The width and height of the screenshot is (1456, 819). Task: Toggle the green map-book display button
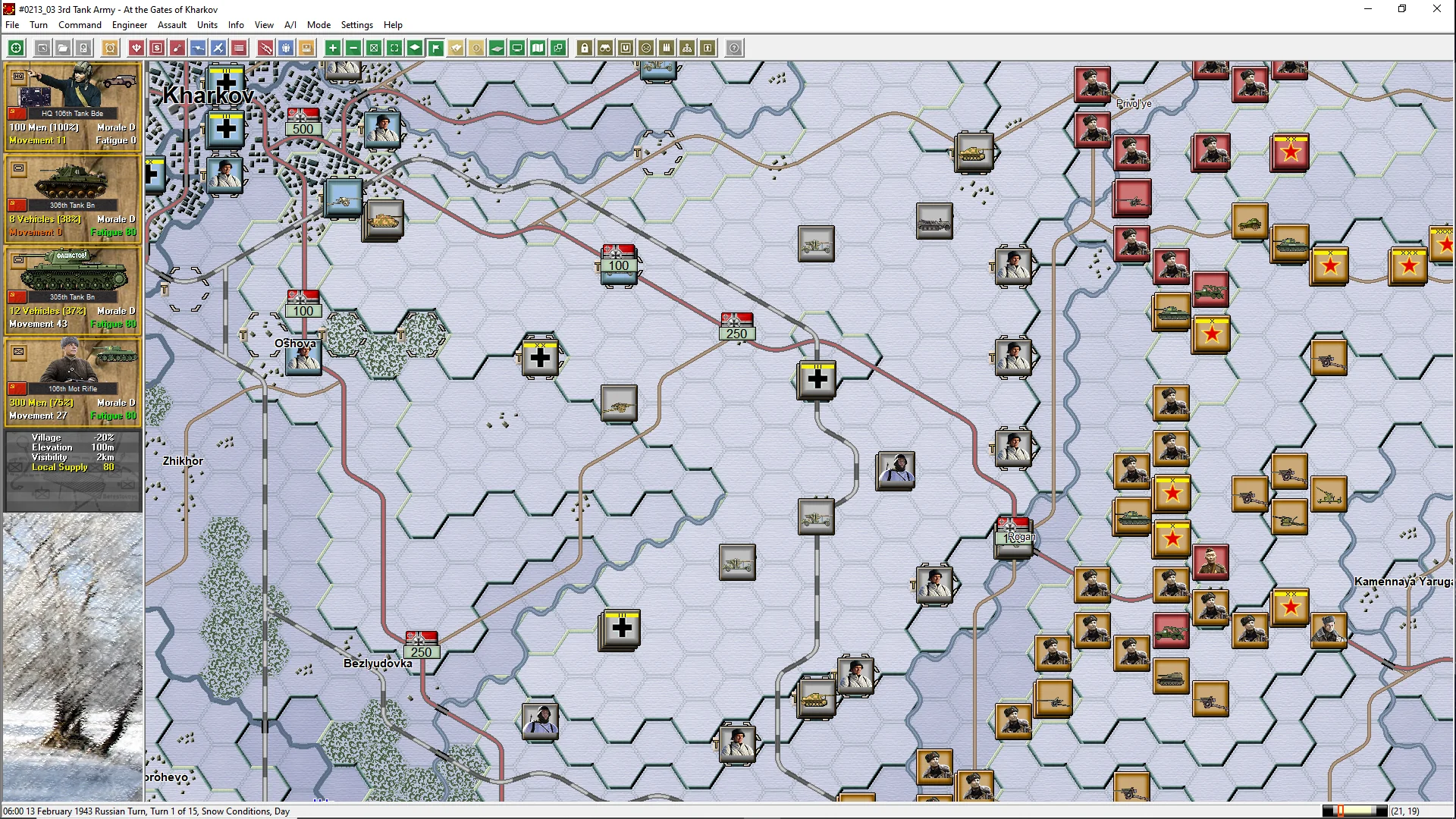click(x=538, y=48)
